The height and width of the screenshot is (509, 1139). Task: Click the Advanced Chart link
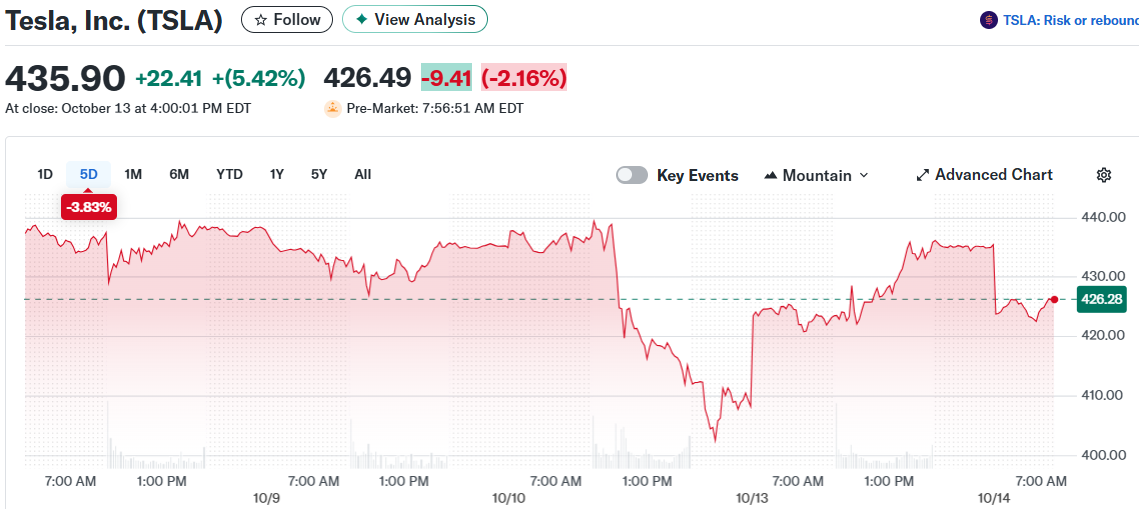993,175
